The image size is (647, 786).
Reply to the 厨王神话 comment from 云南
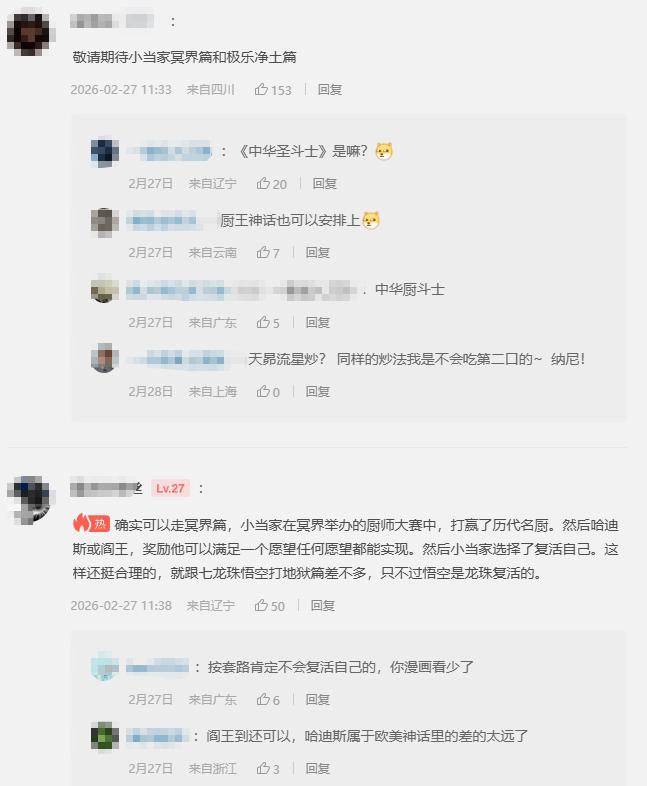318,253
